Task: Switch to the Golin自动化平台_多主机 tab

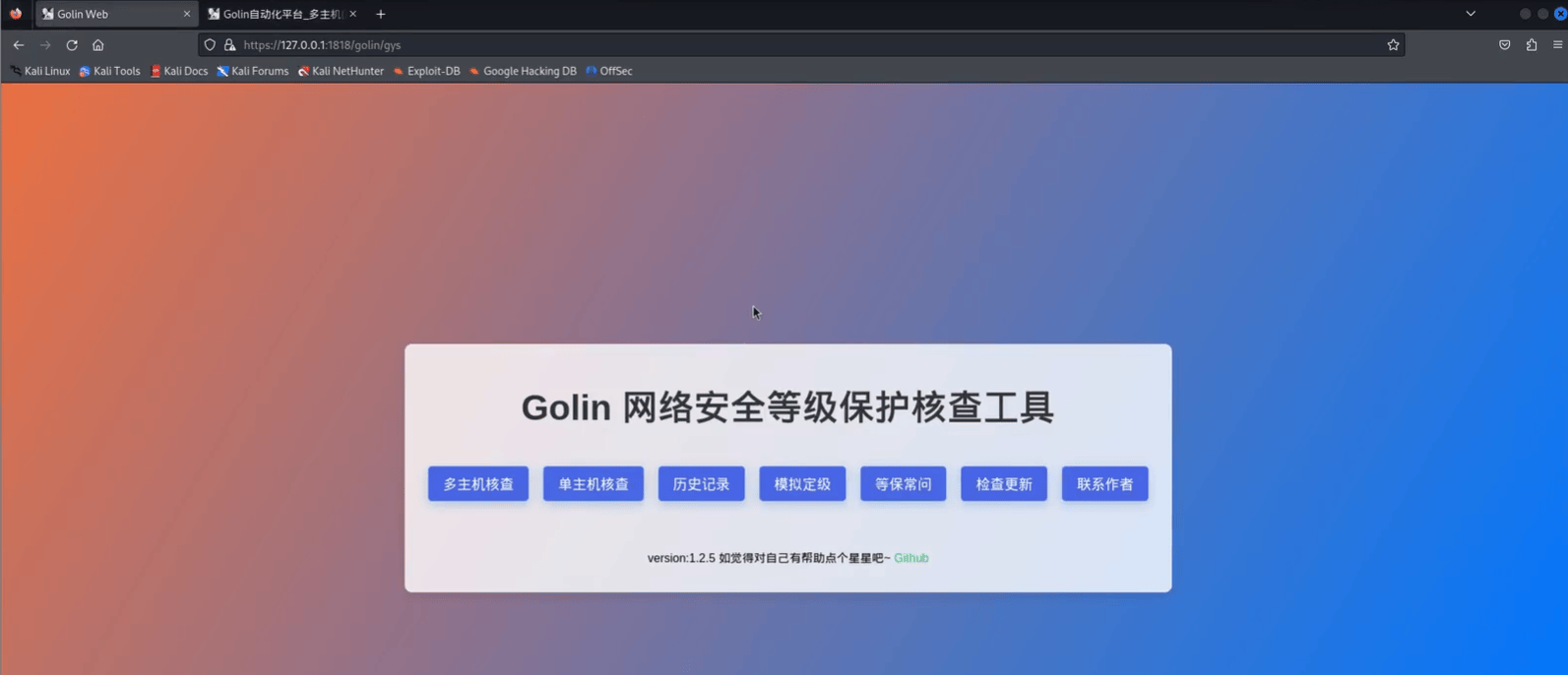Action: pyautogui.click(x=282, y=14)
